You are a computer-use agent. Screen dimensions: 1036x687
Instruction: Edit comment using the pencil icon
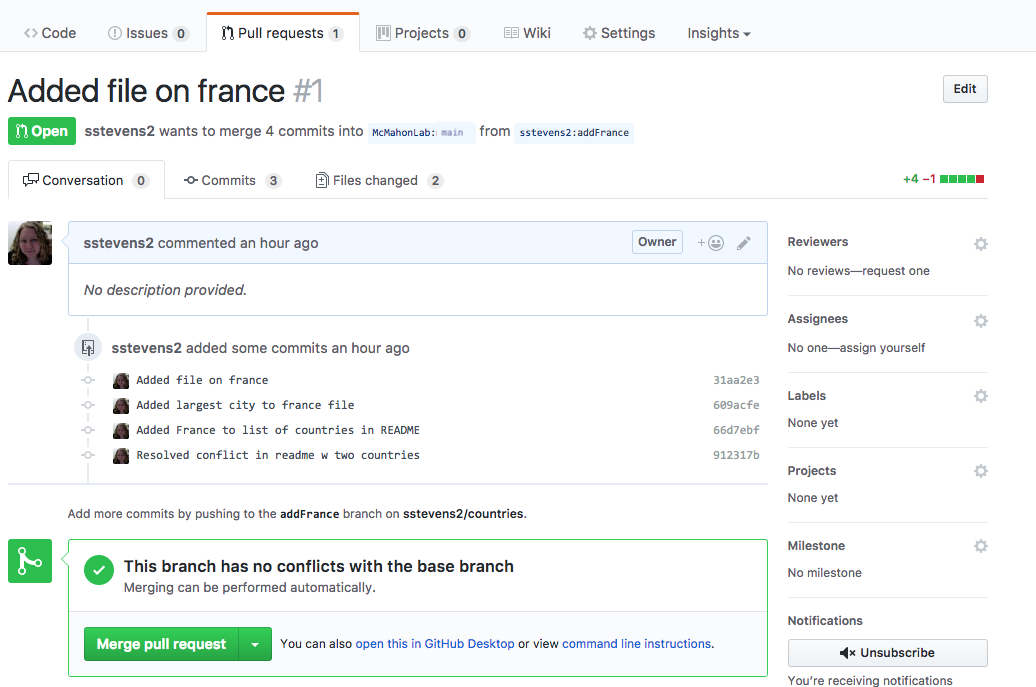[x=743, y=243]
